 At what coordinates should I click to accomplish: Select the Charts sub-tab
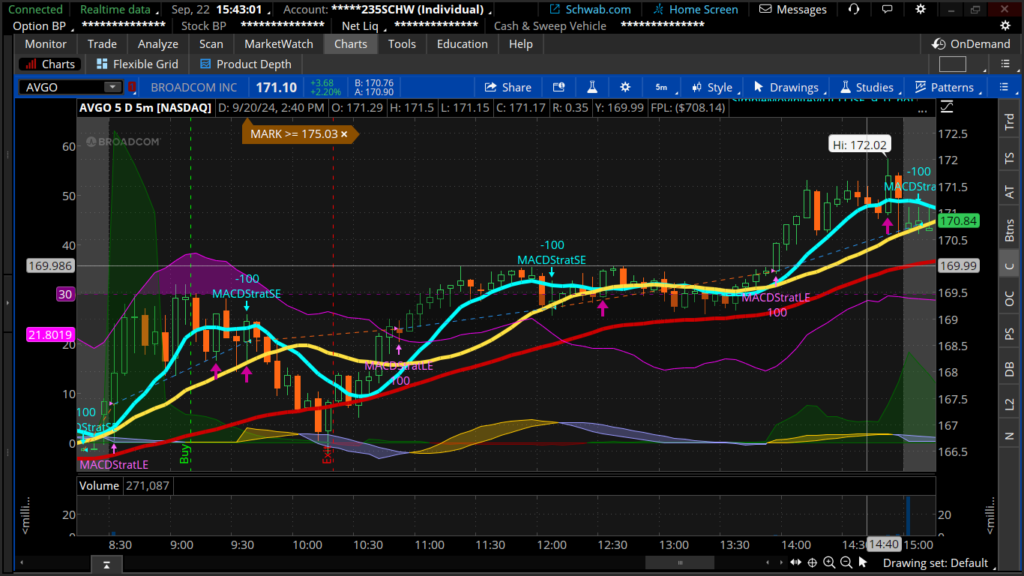[50, 64]
